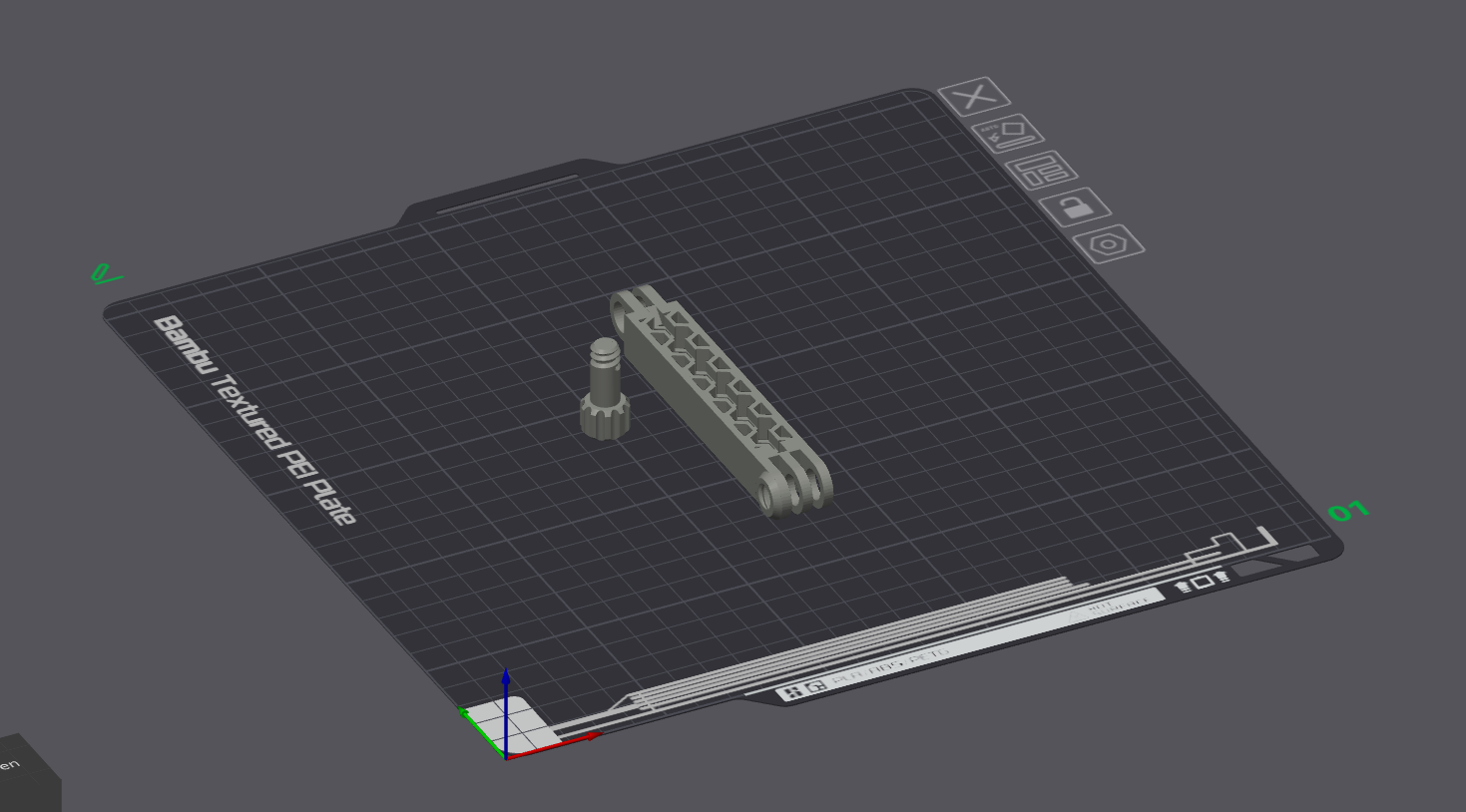Remove the plate with the X icon
1466x812 pixels.
[974, 97]
